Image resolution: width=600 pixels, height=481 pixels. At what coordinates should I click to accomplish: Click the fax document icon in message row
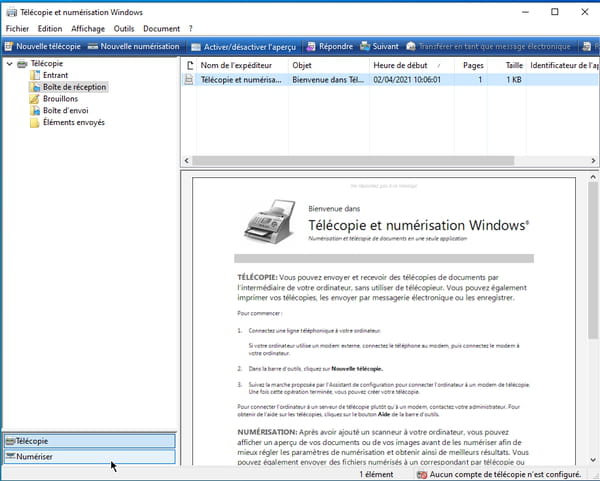pos(189,80)
